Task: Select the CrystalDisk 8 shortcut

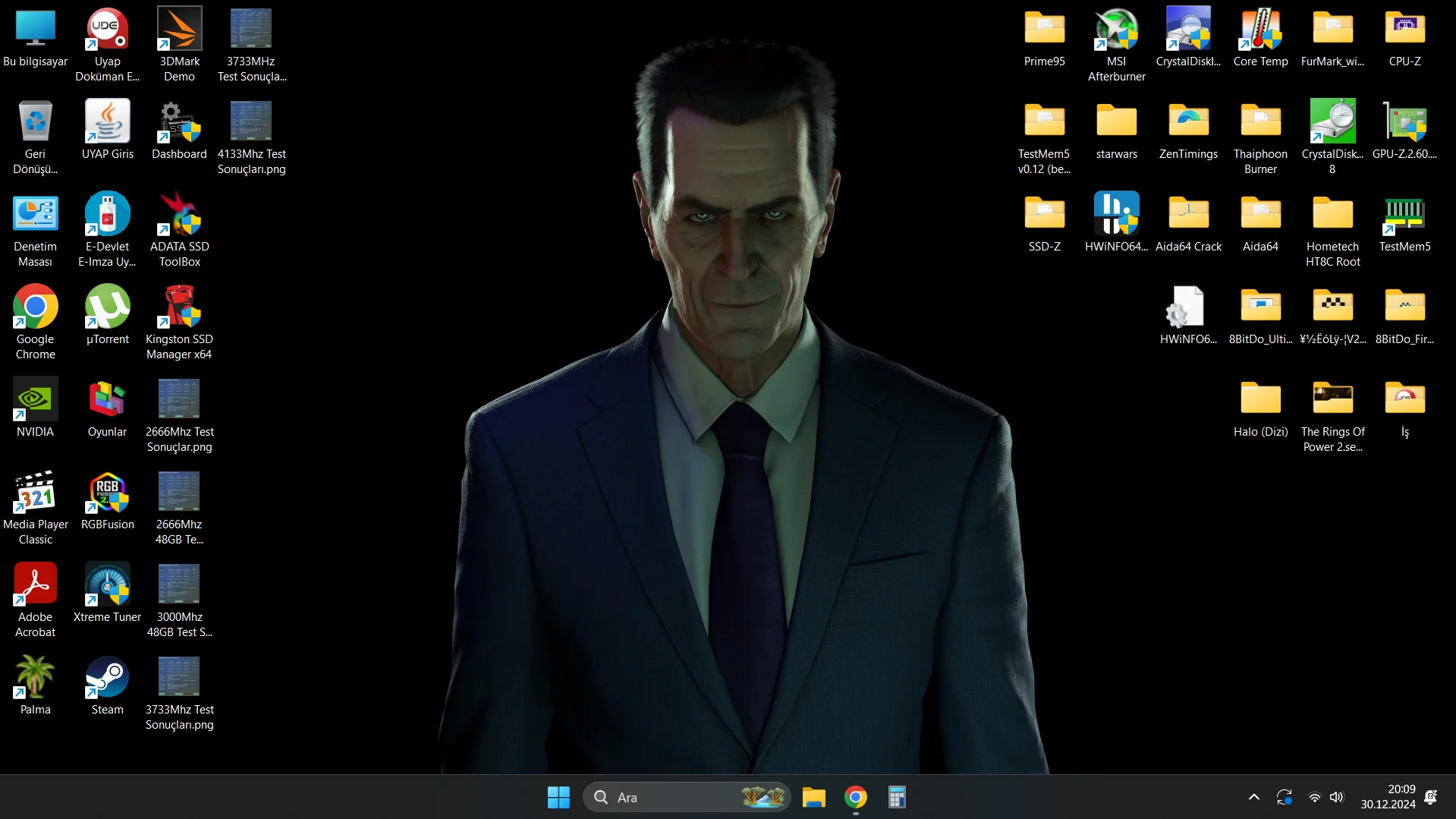Action: tap(1332, 138)
